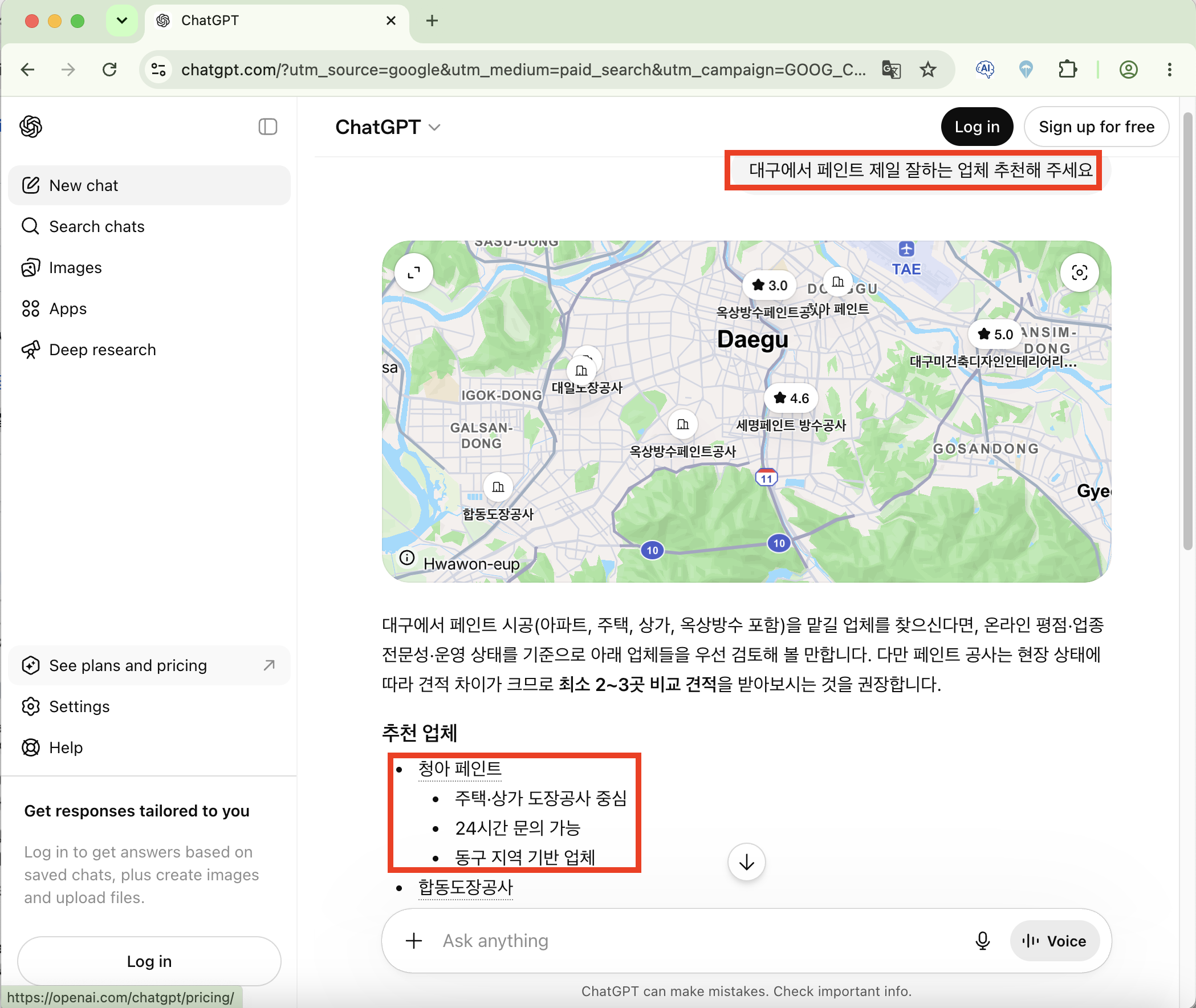The image size is (1196, 1008).
Task: Click the 청아 페인트 map marker icon
Action: coord(838,282)
